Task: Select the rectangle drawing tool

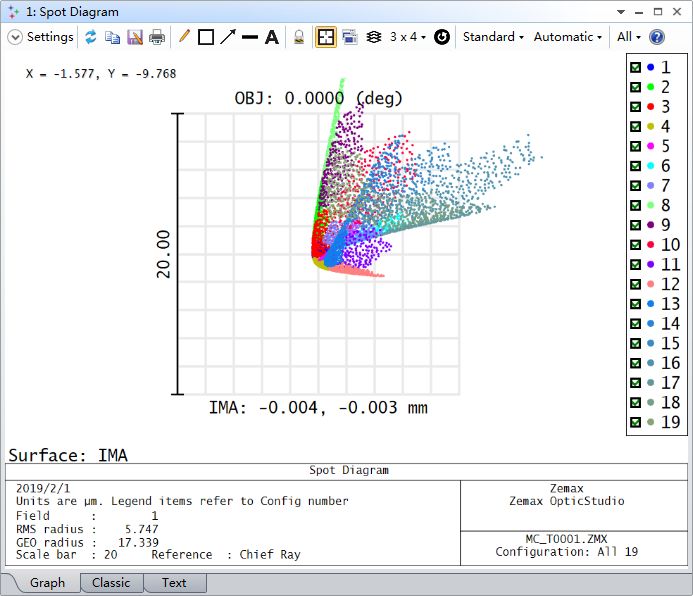Action: pos(206,37)
